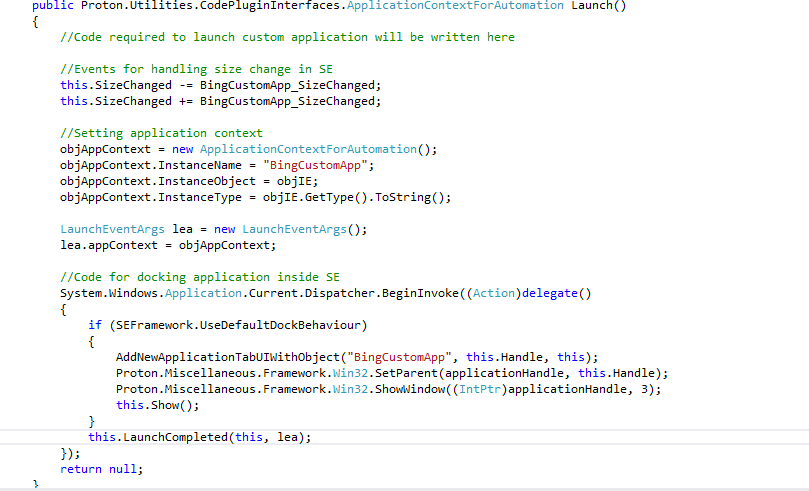Viewport: 809px width, 491px height.
Task: Click the line 'objAppContext = new ApplicationContextForAutomation();'
Action: (248, 149)
